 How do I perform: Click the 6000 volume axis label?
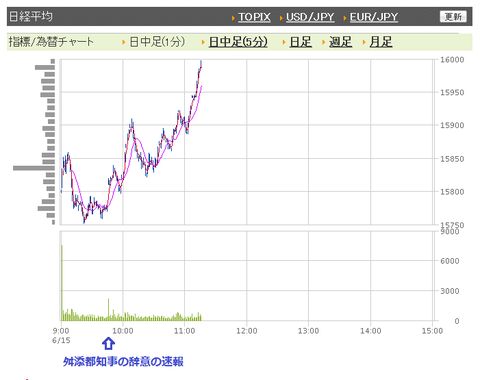450,261
